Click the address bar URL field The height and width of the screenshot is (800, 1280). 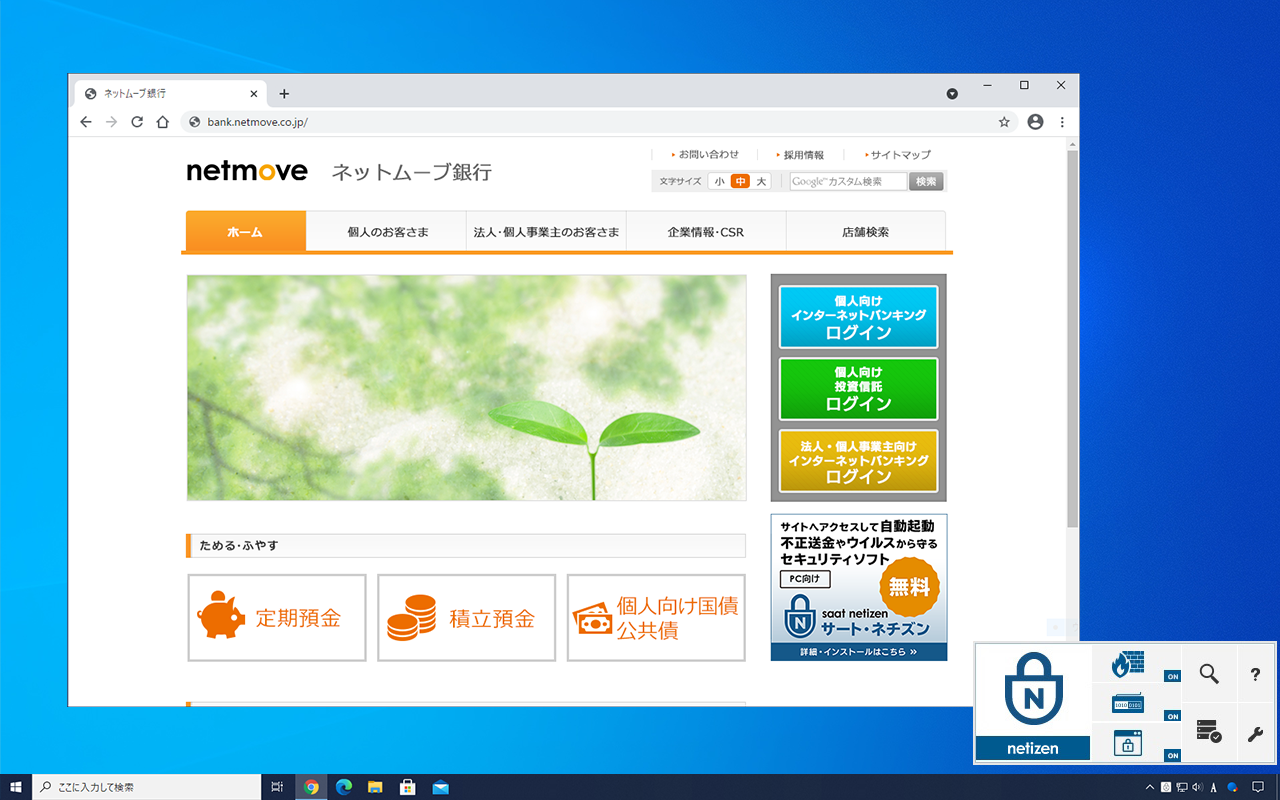click(x=598, y=122)
